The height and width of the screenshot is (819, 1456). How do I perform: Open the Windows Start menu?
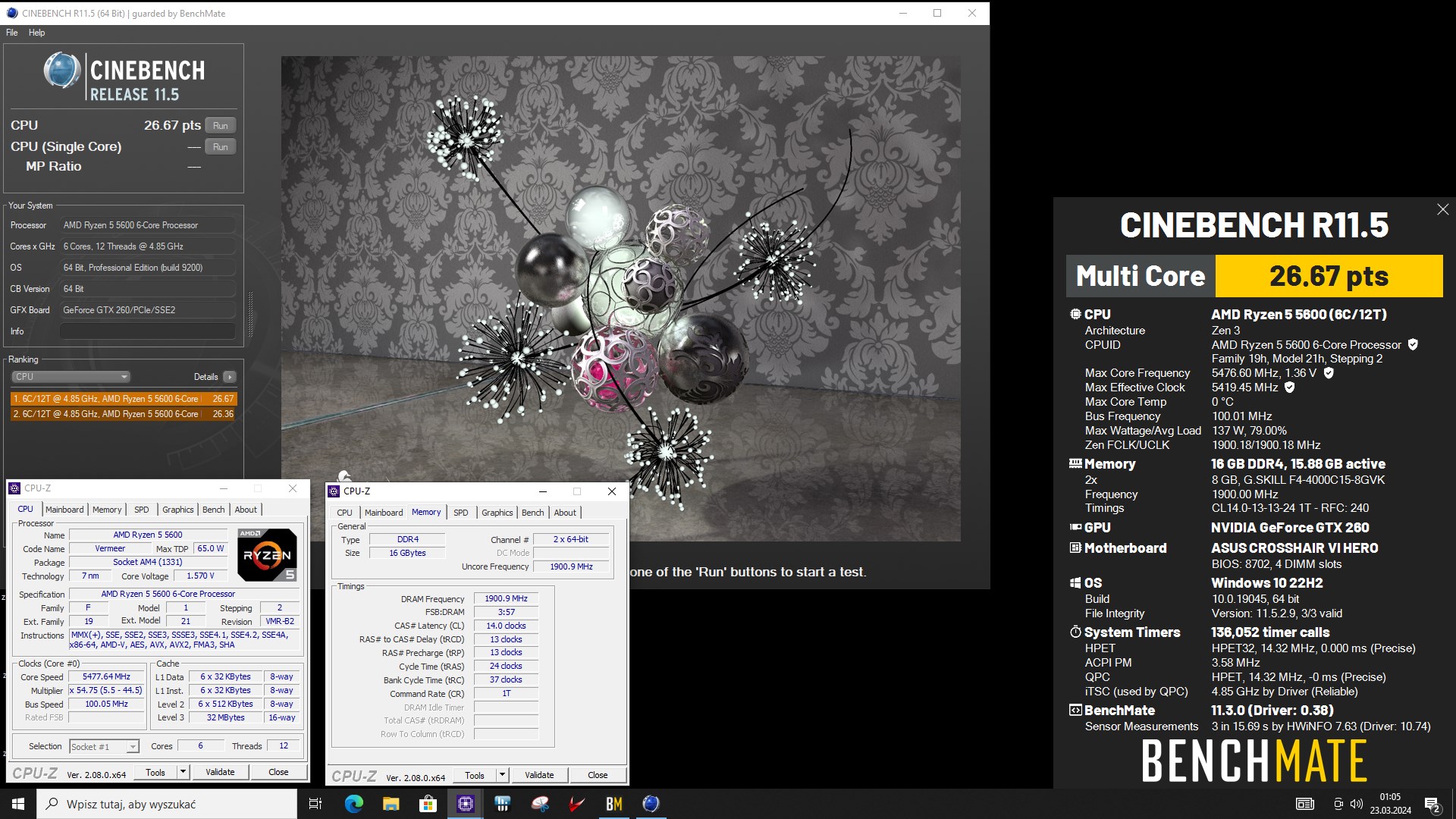(18, 804)
